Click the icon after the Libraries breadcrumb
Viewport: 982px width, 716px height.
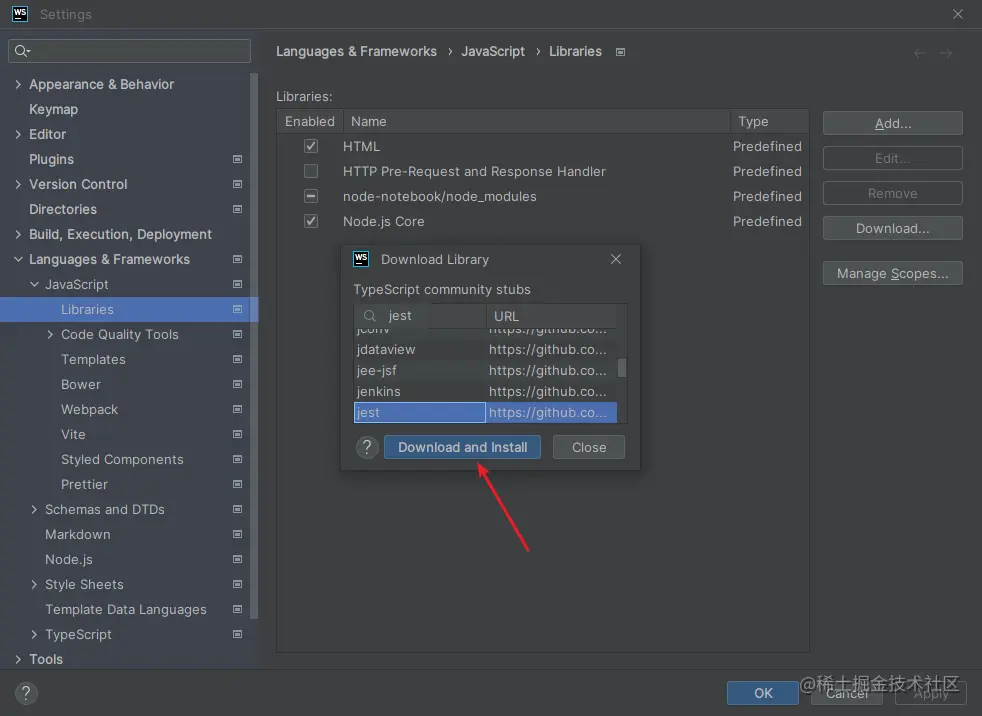coord(620,52)
